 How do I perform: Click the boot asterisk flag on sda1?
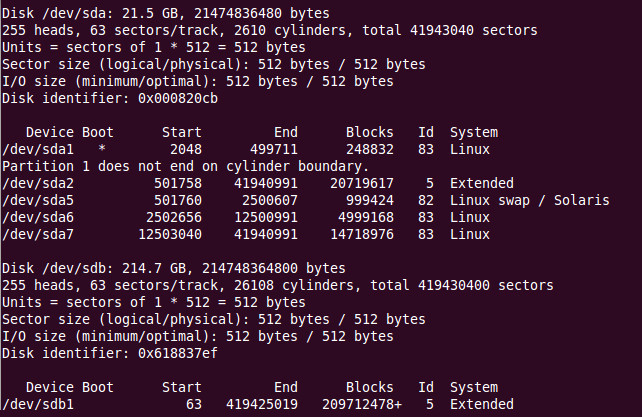point(102,149)
